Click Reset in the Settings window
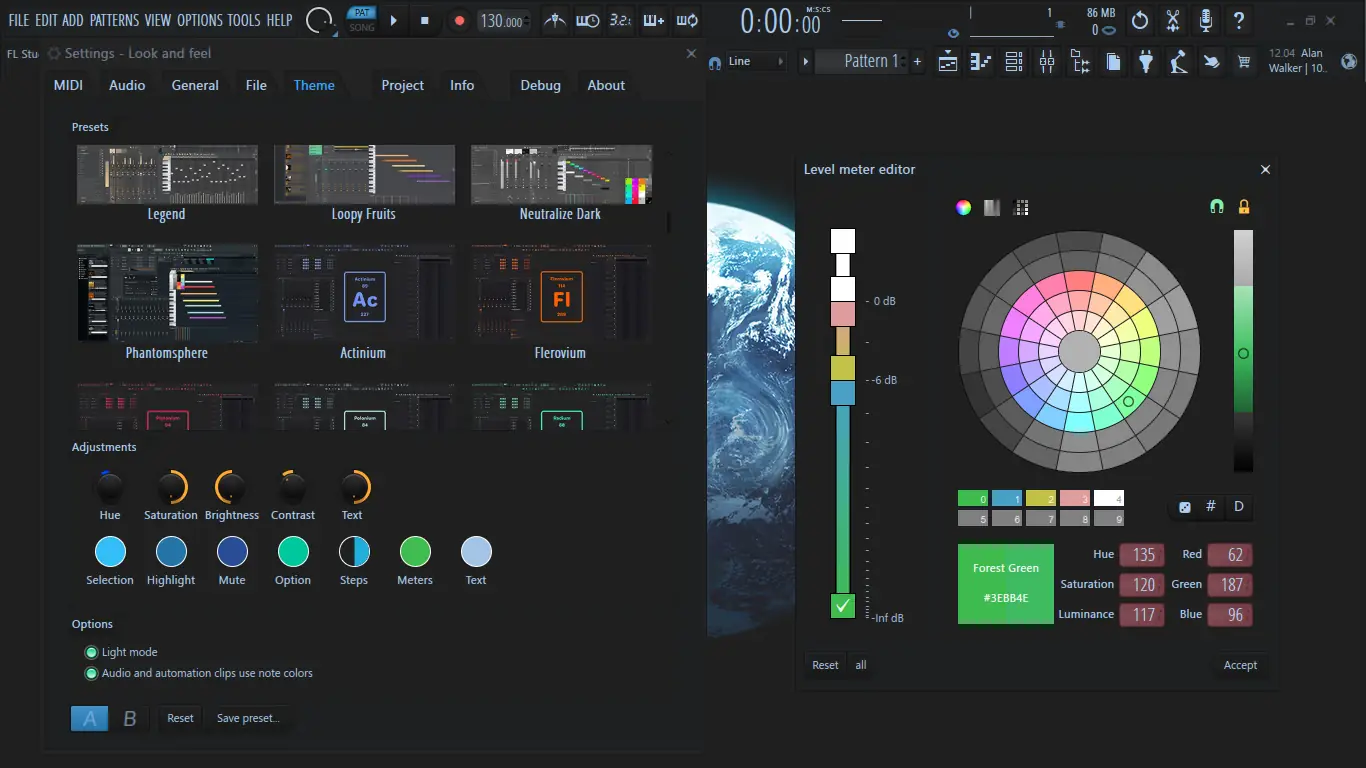 [x=181, y=718]
